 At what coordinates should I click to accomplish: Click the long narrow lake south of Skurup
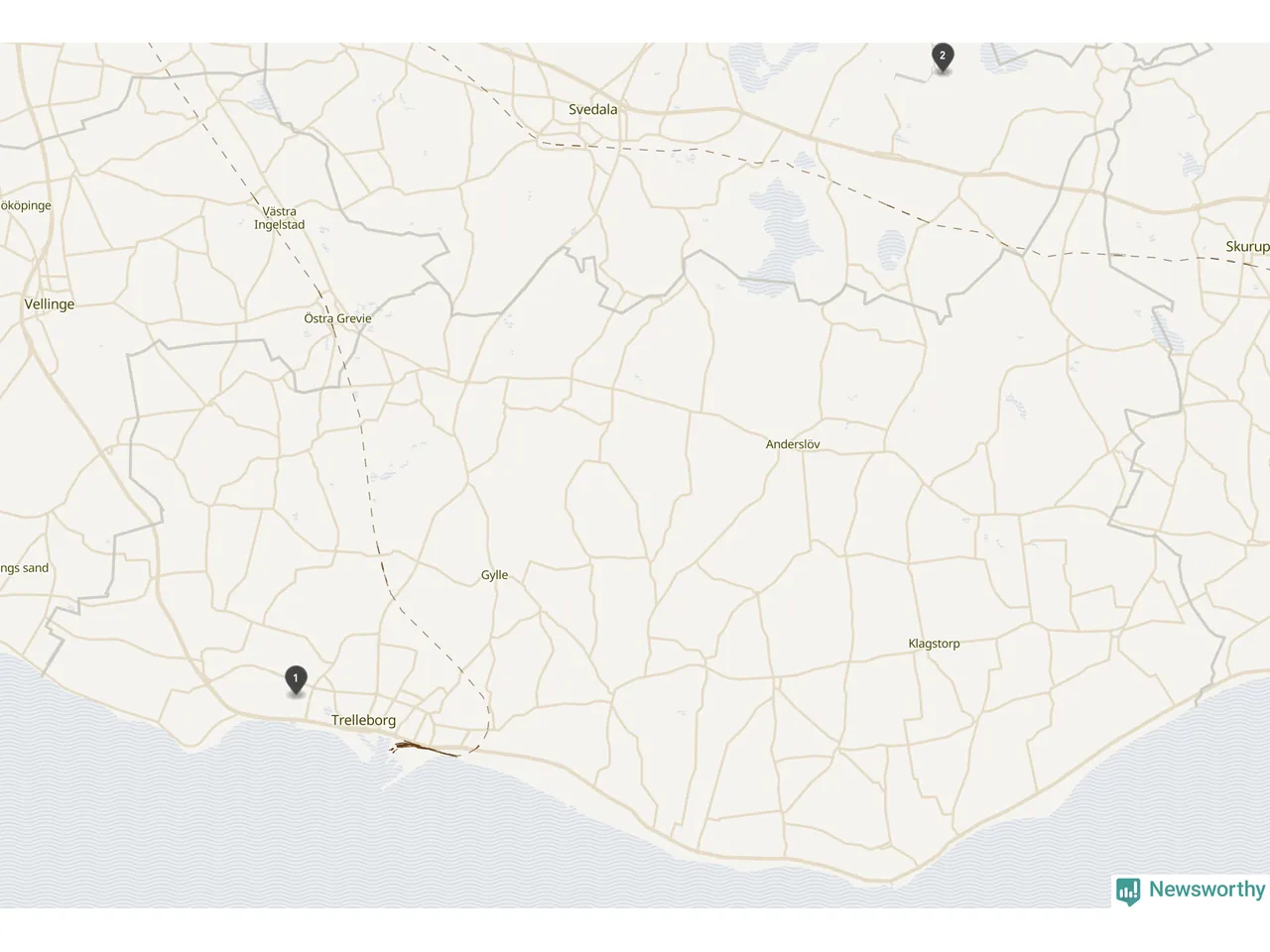click(x=1168, y=330)
